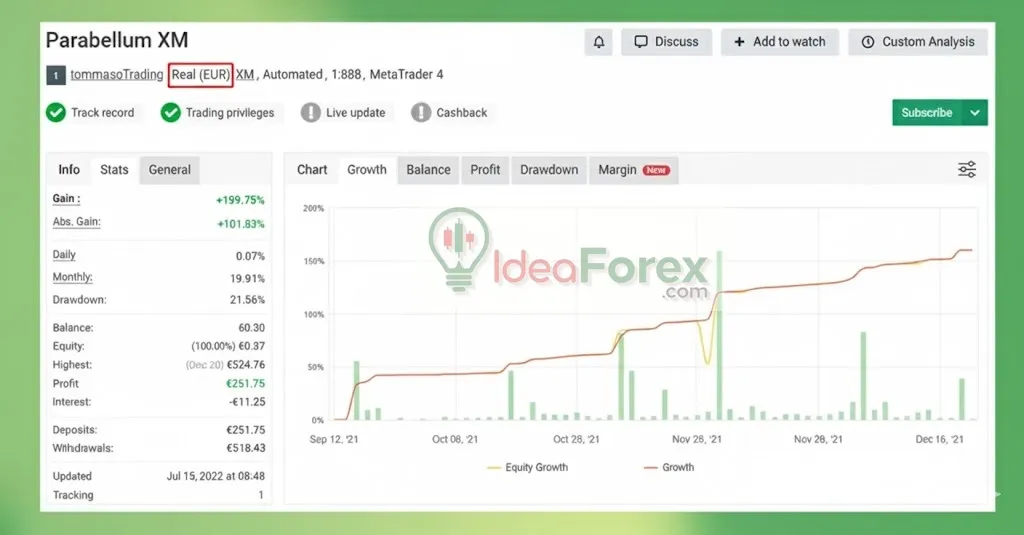This screenshot has height=535, width=1024.
Task: Open chart settings sliders icon
Action: click(967, 170)
